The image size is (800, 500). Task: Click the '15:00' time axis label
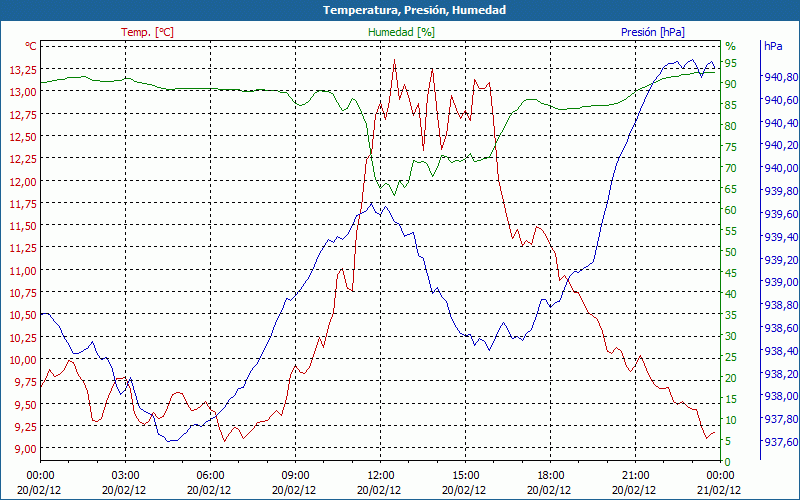[x=465, y=476]
